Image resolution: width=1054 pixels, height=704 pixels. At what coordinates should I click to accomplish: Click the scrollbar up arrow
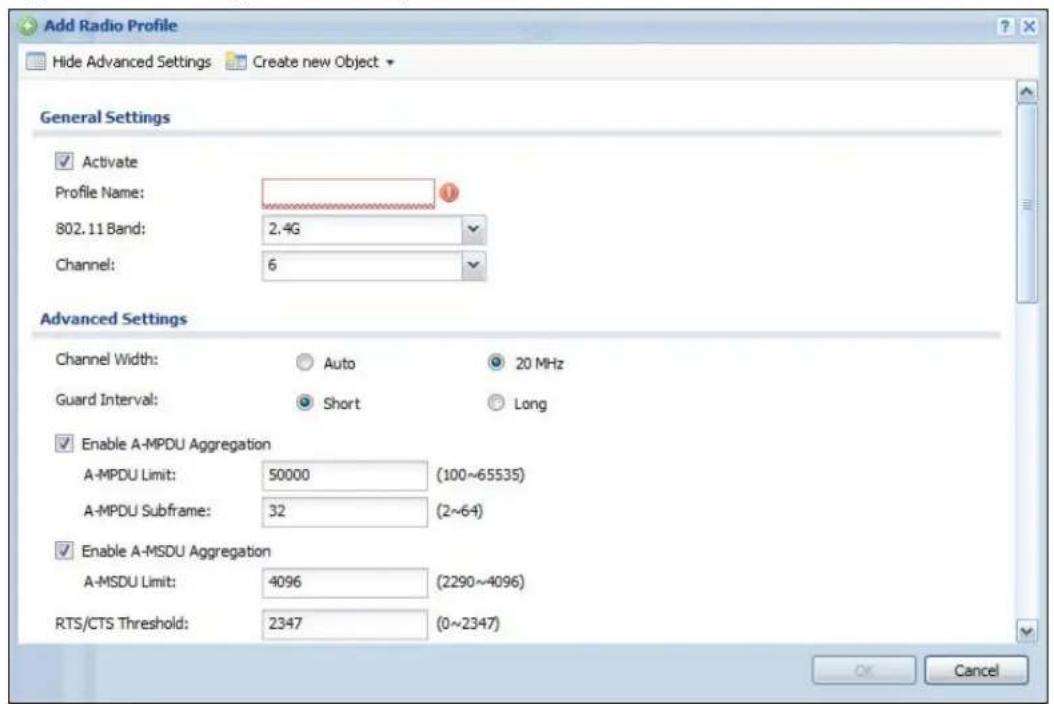[1026, 91]
